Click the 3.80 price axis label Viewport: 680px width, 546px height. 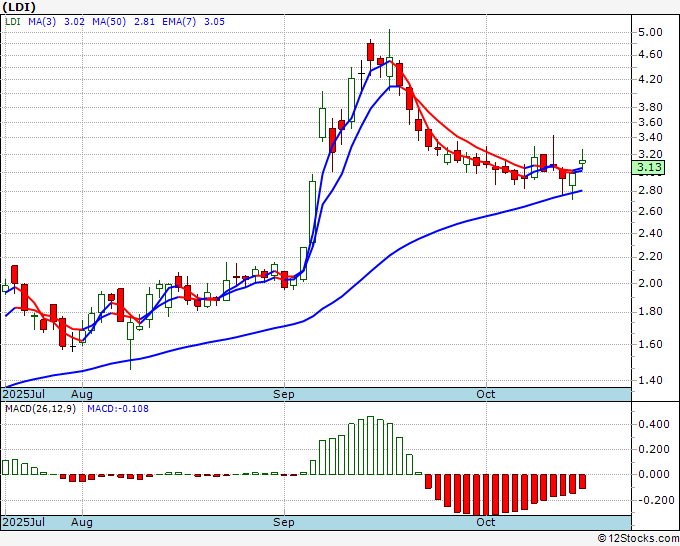[650, 107]
